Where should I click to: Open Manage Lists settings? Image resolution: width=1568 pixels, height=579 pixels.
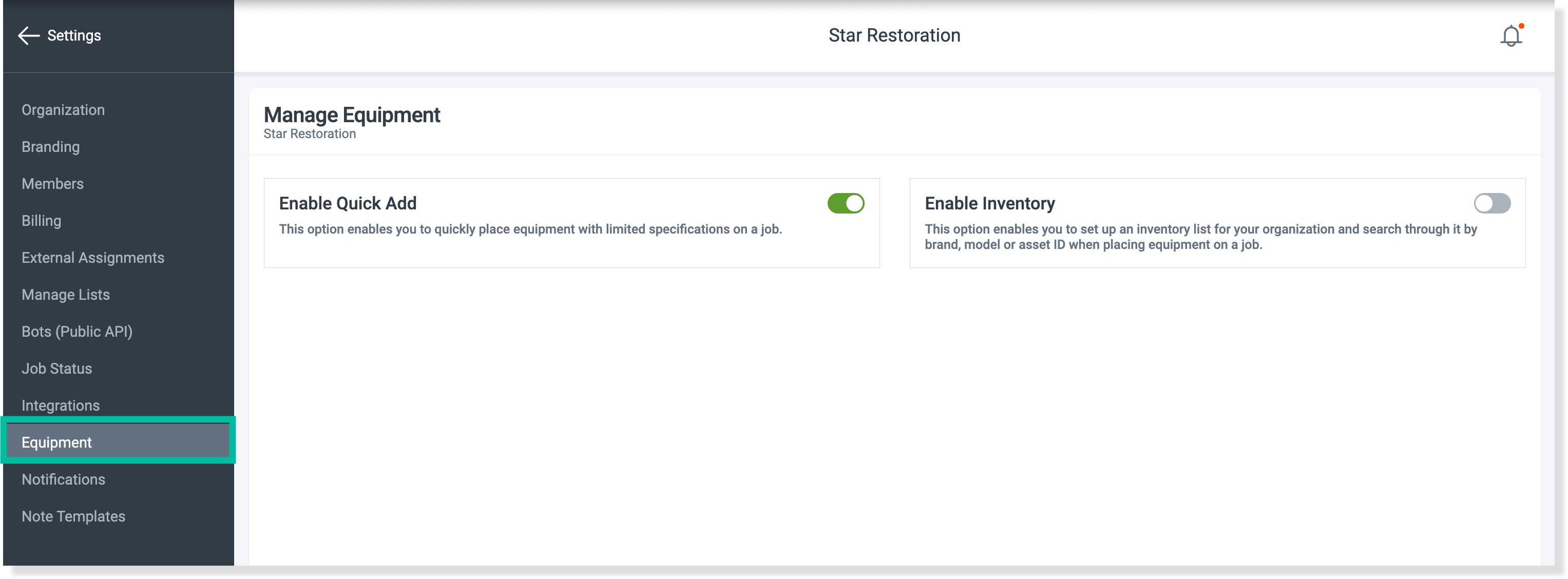[x=66, y=295]
